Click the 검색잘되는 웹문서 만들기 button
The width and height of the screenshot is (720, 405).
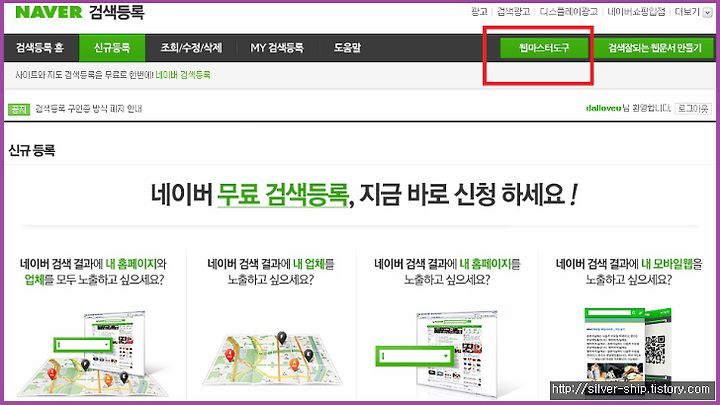click(x=655, y=48)
